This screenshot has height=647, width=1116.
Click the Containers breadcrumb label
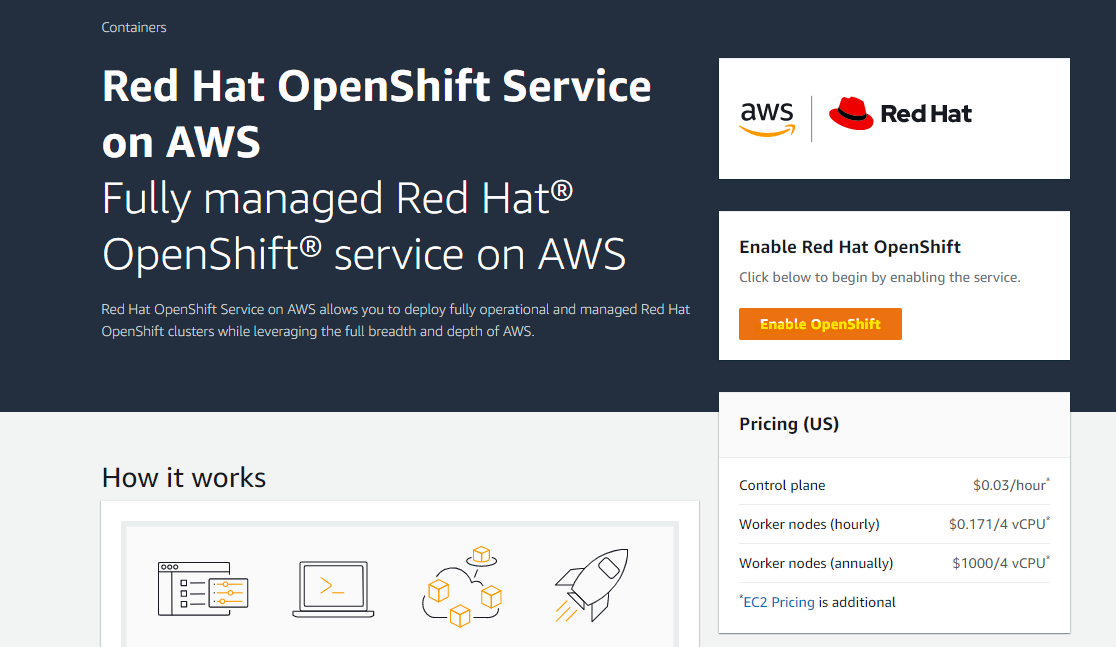[x=133, y=27]
